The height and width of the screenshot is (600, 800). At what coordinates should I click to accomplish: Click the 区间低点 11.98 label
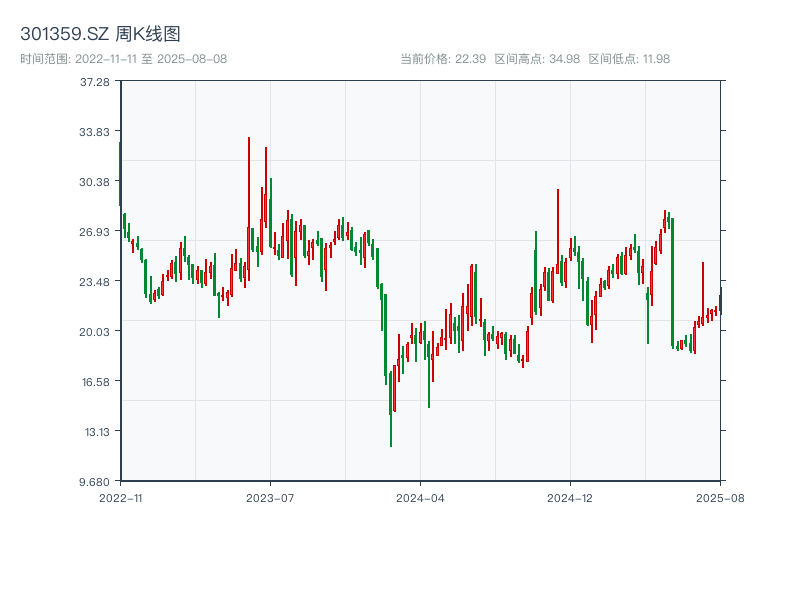(x=629, y=59)
